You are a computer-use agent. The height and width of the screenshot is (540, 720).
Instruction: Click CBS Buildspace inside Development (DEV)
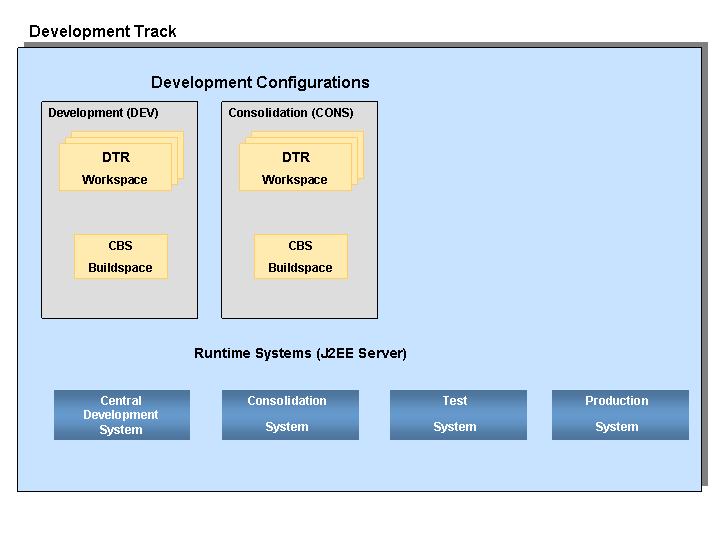(x=120, y=257)
